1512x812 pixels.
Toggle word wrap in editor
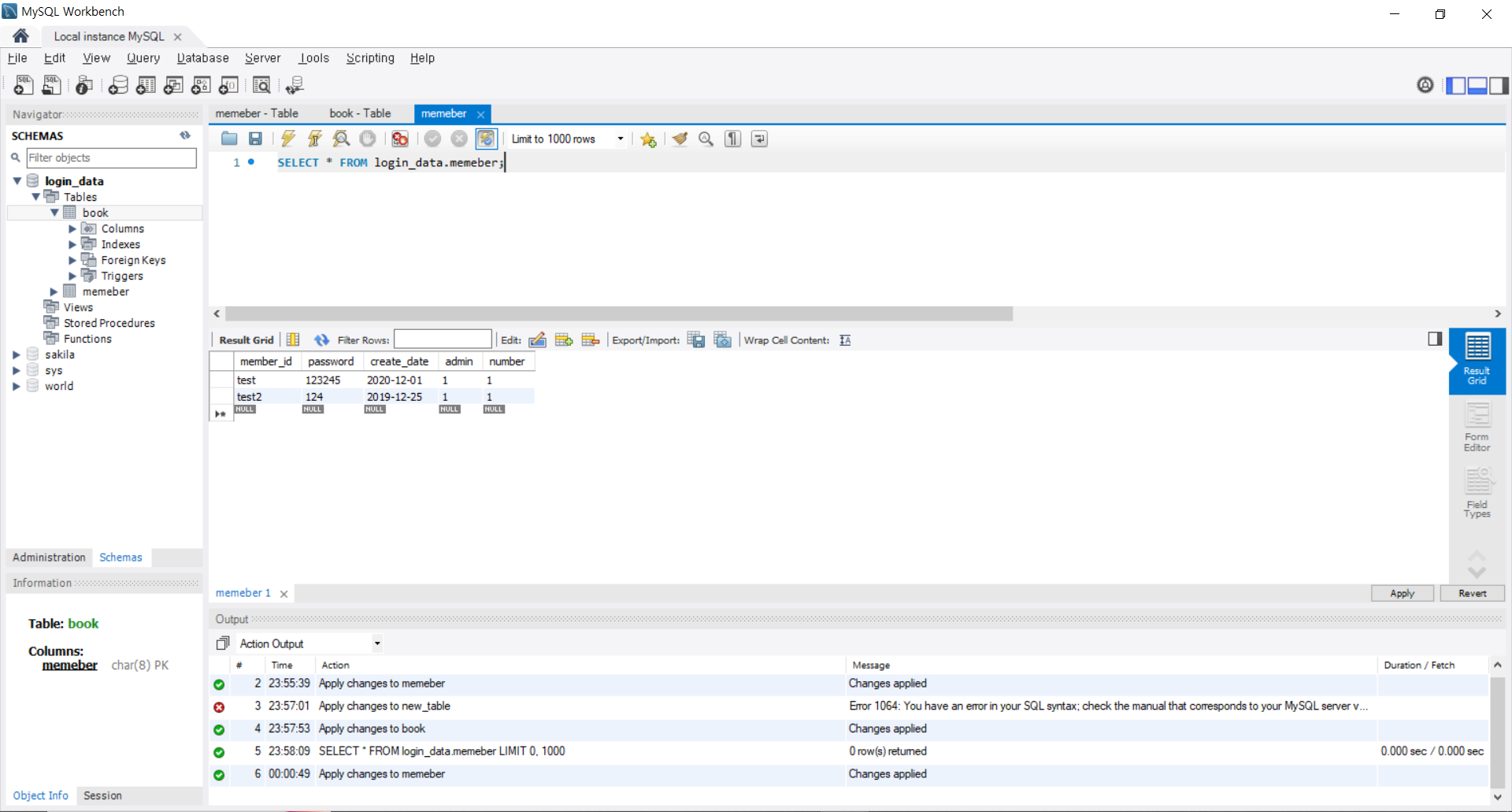click(759, 139)
